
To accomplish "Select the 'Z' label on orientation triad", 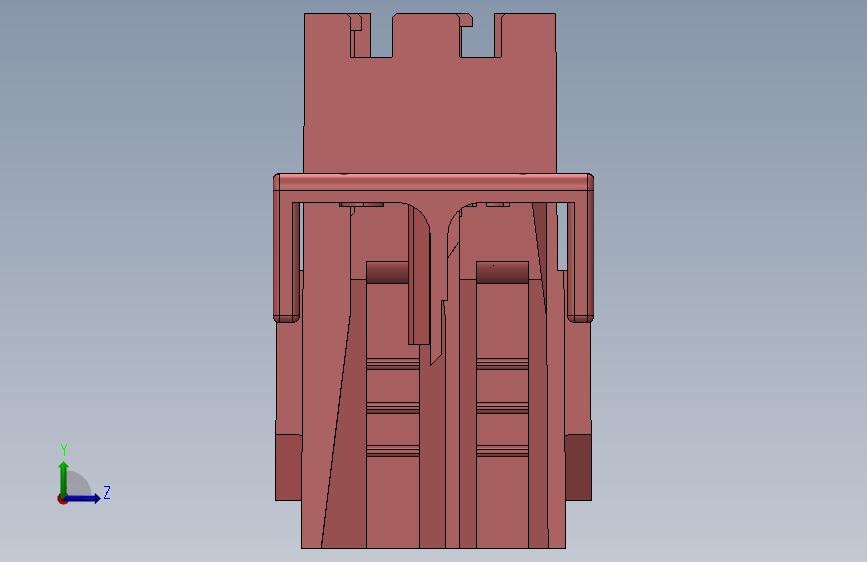I will (x=107, y=492).
